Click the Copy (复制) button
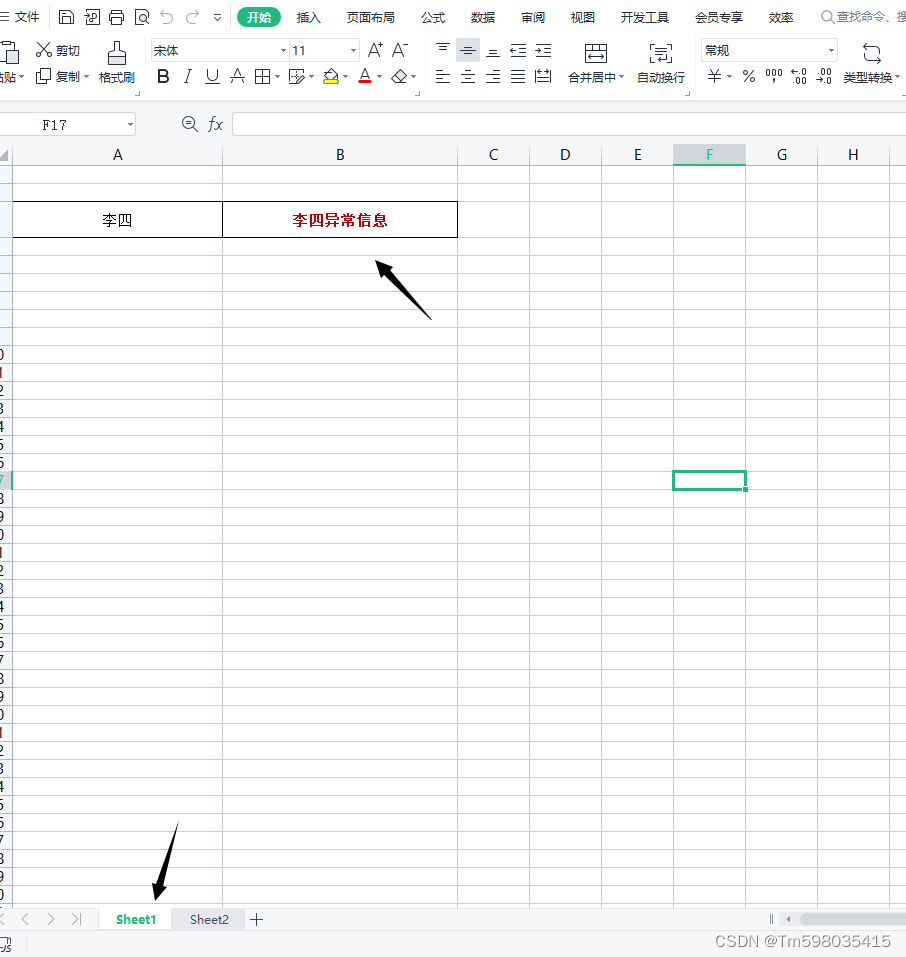Screen dimensions: 906x957 [58, 77]
